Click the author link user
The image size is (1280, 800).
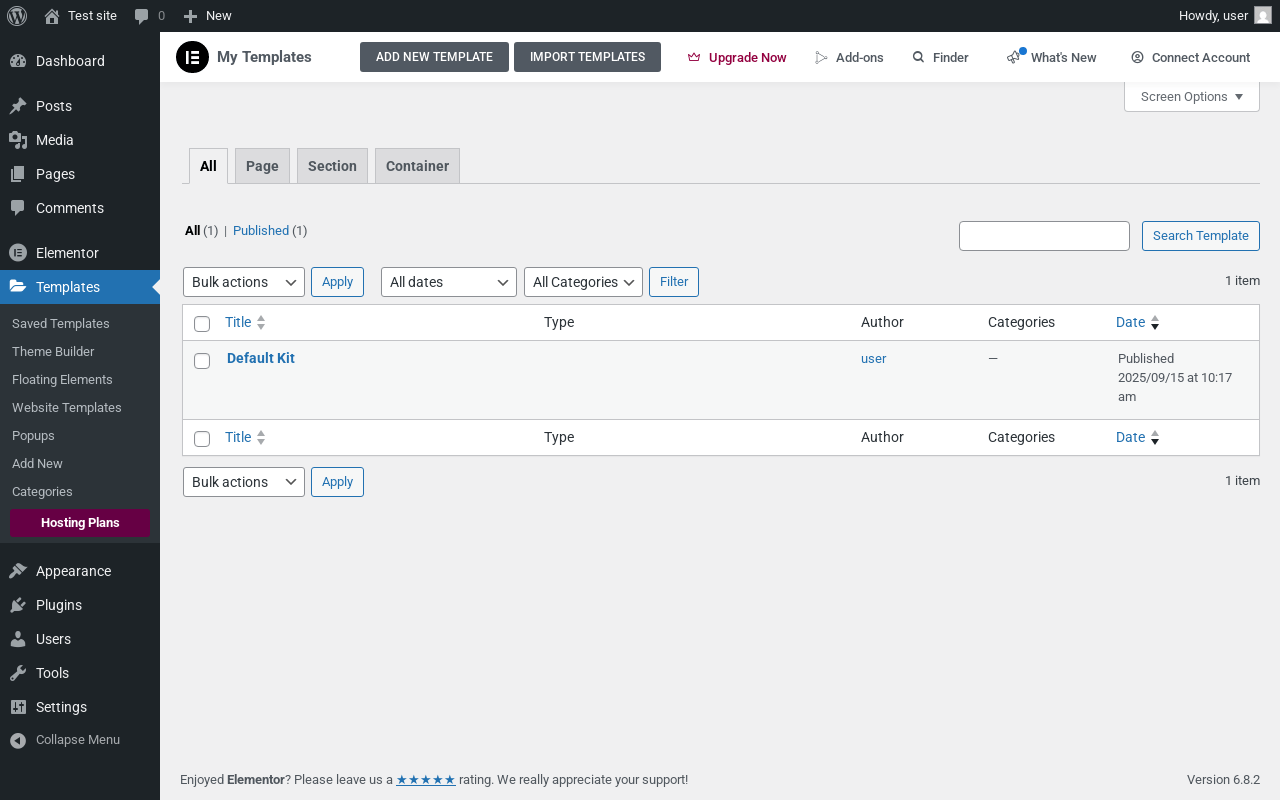tap(873, 358)
